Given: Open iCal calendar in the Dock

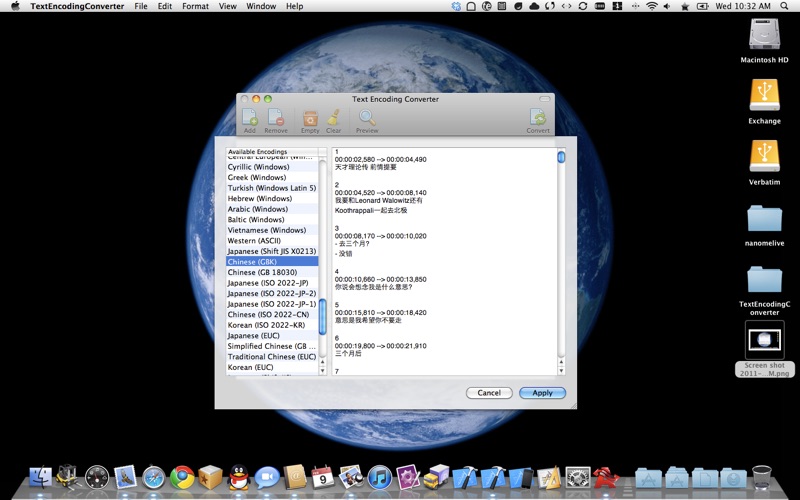Looking at the screenshot, I should pyautogui.click(x=323, y=477).
